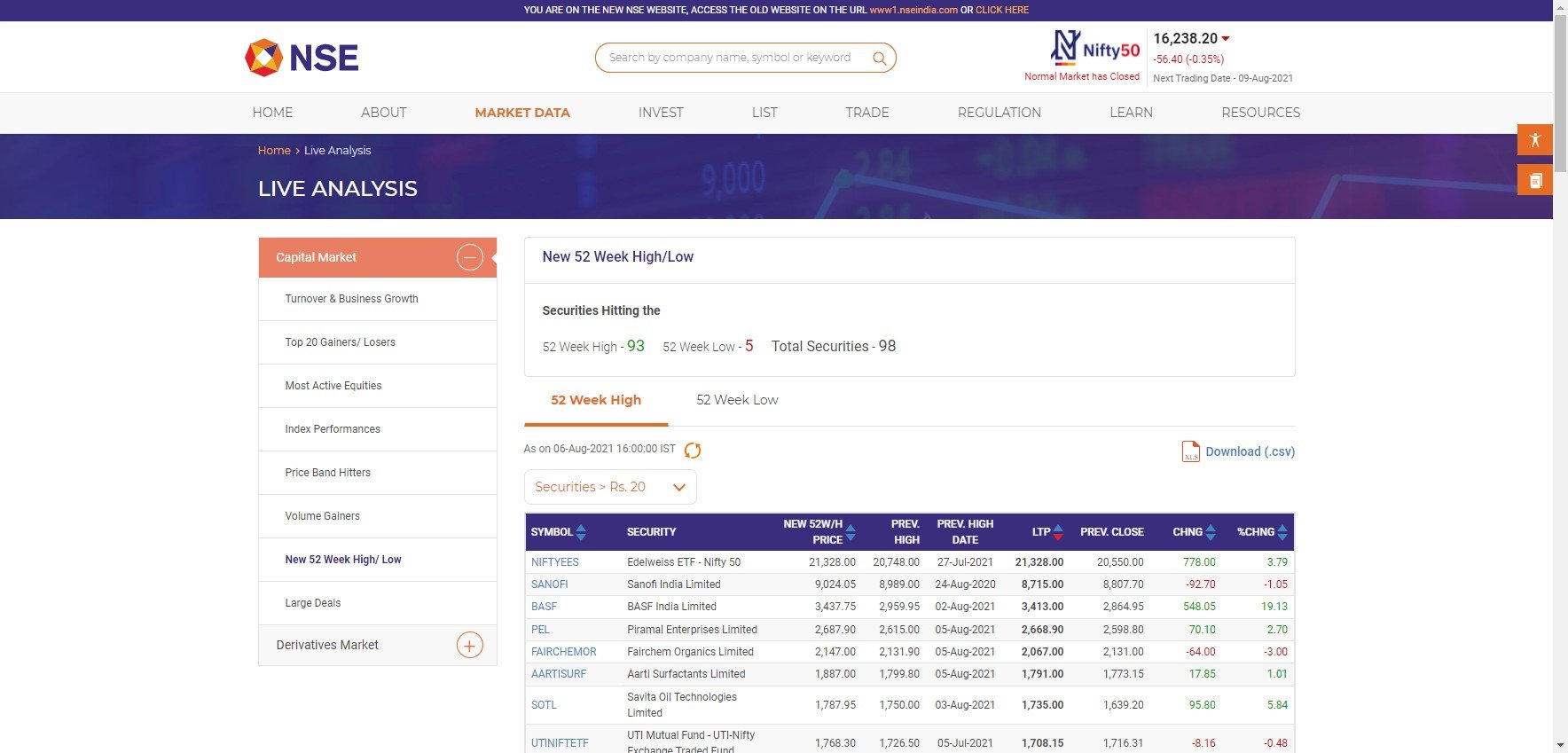Click the CSV file icon beside Download

pyautogui.click(x=1190, y=451)
